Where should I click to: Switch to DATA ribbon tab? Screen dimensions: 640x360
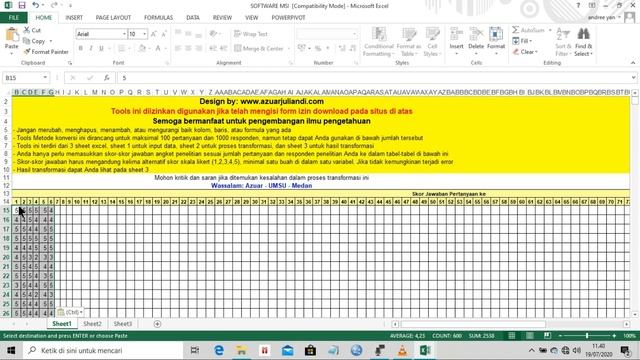pos(193,18)
